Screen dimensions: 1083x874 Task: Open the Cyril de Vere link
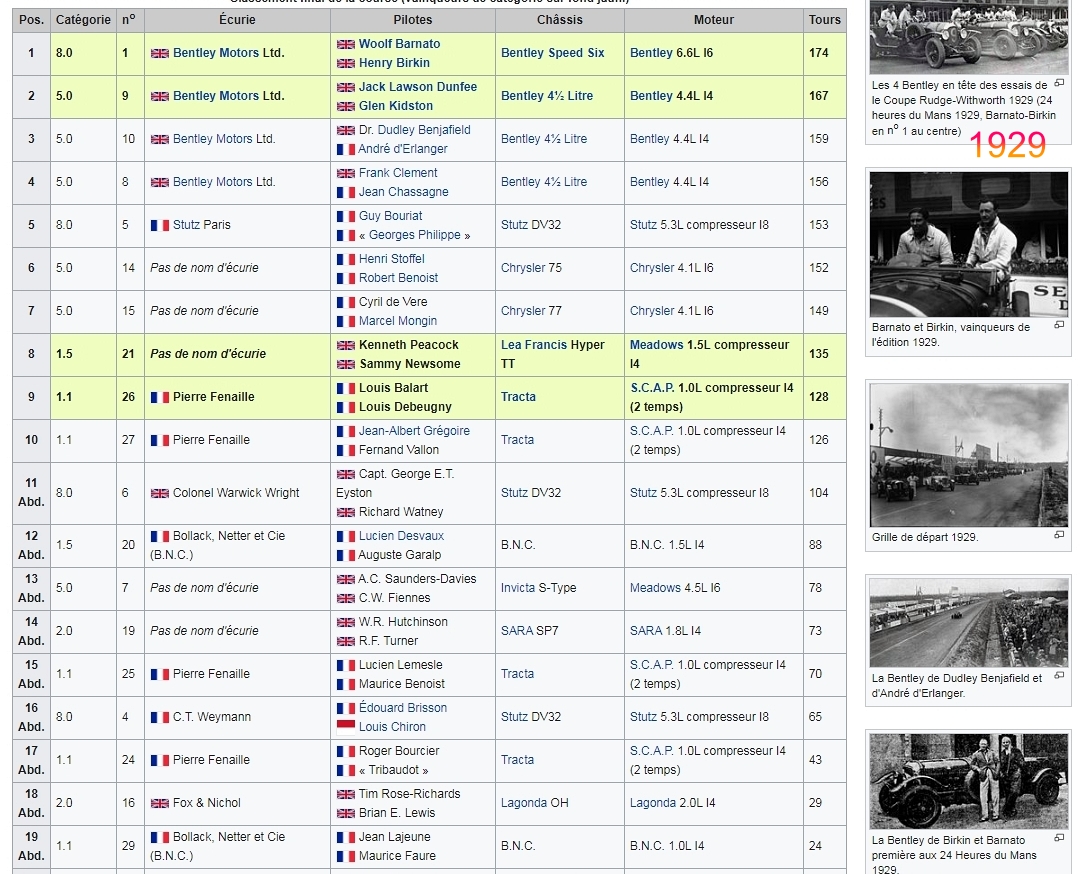point(393,302)
